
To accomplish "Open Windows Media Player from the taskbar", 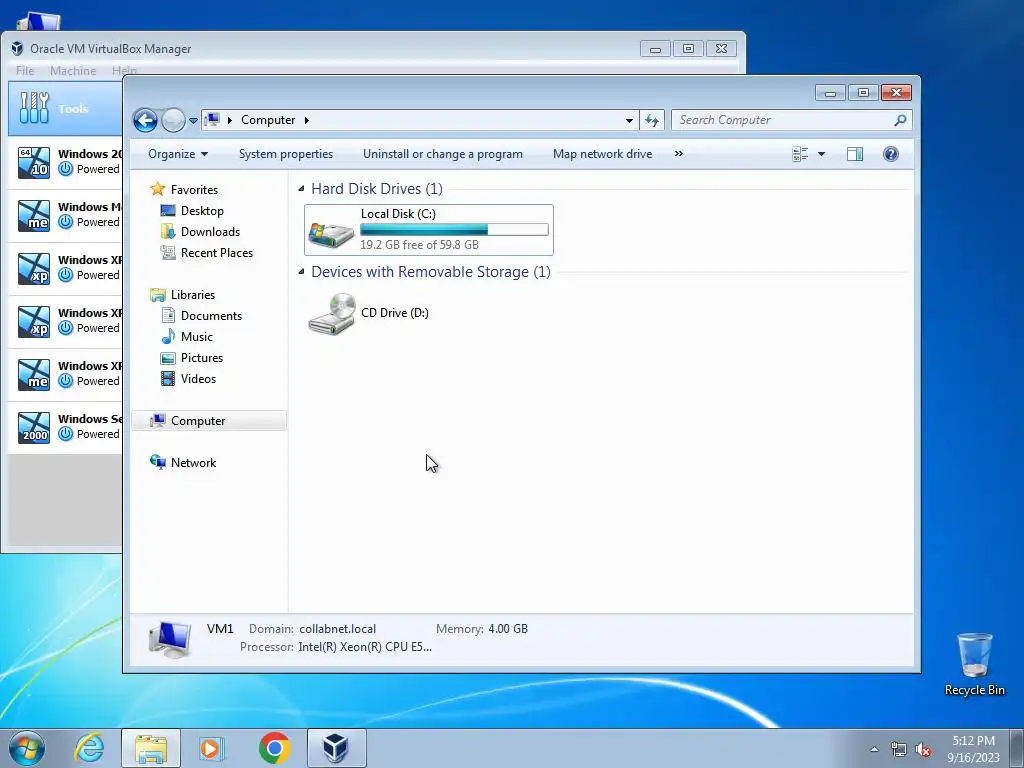I will 211,748.
